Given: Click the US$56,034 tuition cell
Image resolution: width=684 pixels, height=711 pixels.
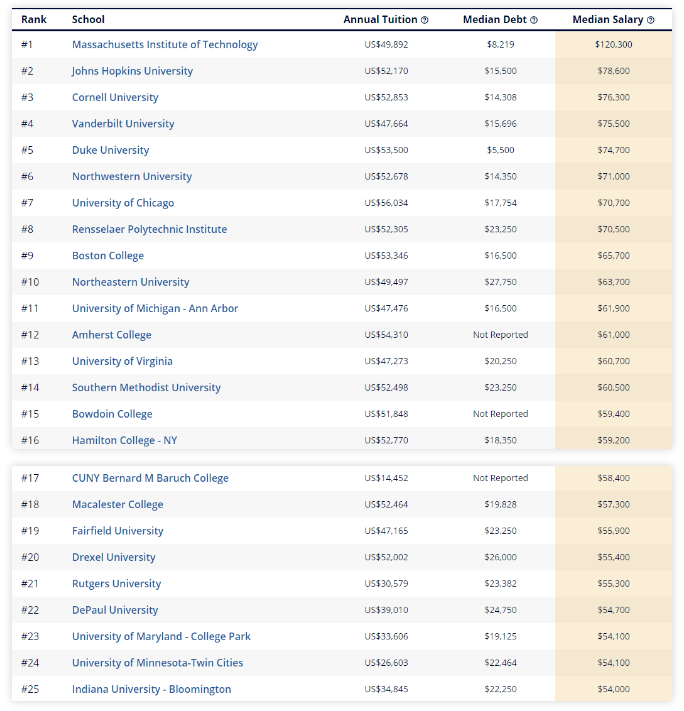Looking at the screenshot, I should click(386, 203).
